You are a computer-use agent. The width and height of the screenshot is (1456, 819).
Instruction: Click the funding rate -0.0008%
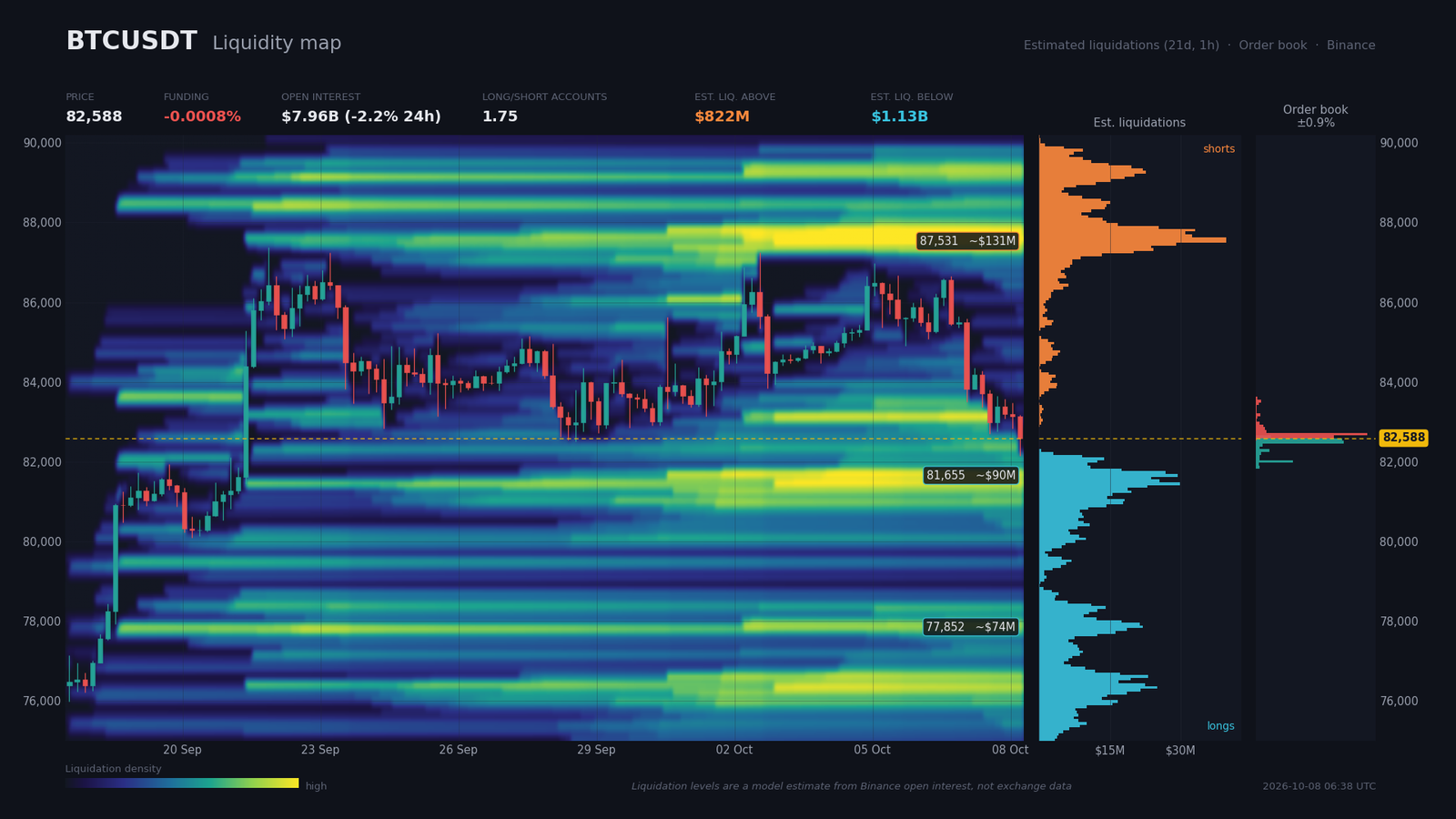click(202, 116)
